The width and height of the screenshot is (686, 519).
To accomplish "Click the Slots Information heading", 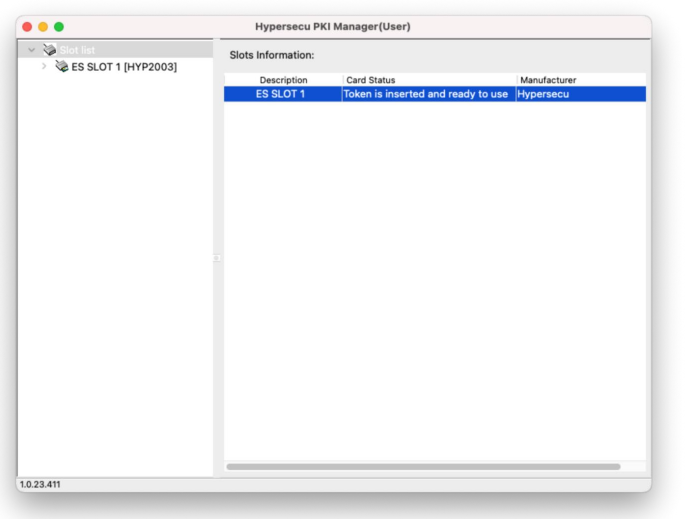I will click(272, 55).
